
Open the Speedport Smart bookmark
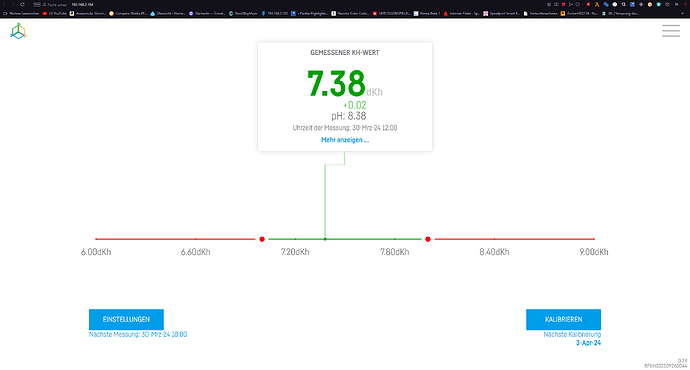tap(502, 14)
